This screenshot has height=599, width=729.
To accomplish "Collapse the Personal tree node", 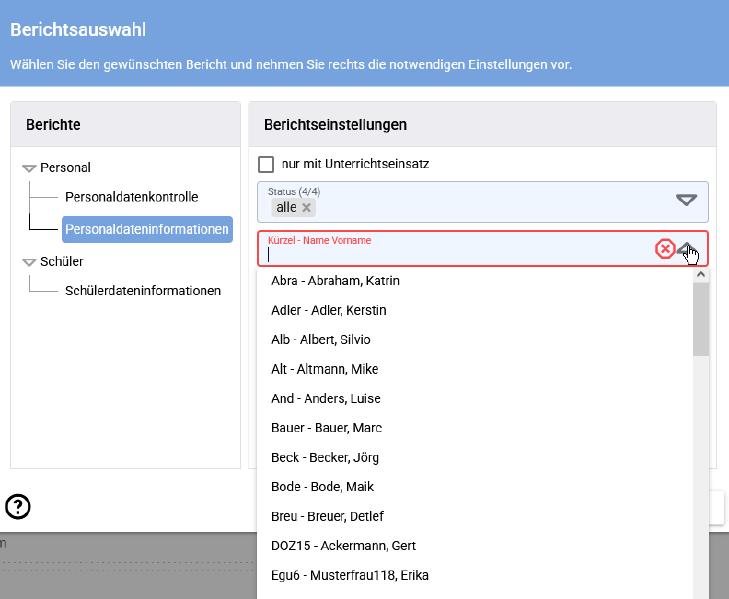I will 29,169.
